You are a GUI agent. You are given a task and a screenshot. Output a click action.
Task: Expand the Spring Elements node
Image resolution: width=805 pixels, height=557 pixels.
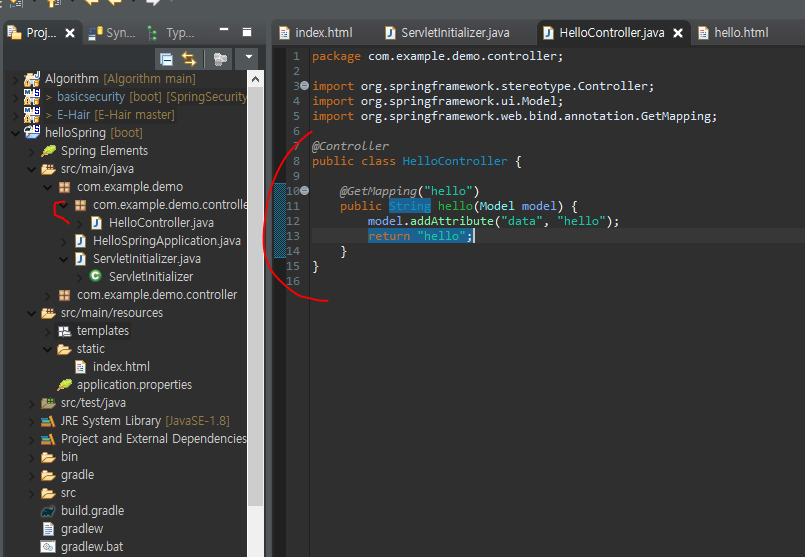[x=31, y=151]
